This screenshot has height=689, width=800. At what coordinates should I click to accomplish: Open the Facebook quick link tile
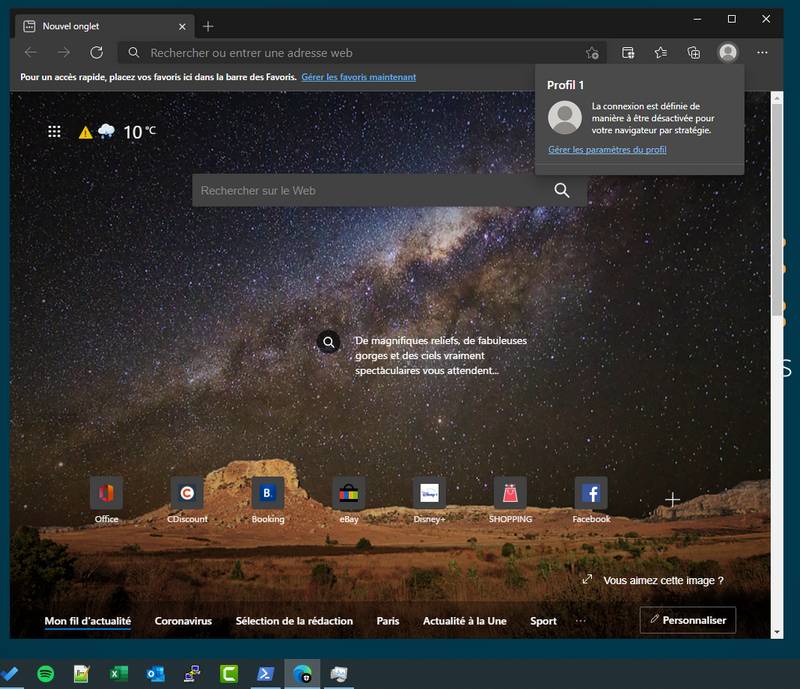(591, 493)
